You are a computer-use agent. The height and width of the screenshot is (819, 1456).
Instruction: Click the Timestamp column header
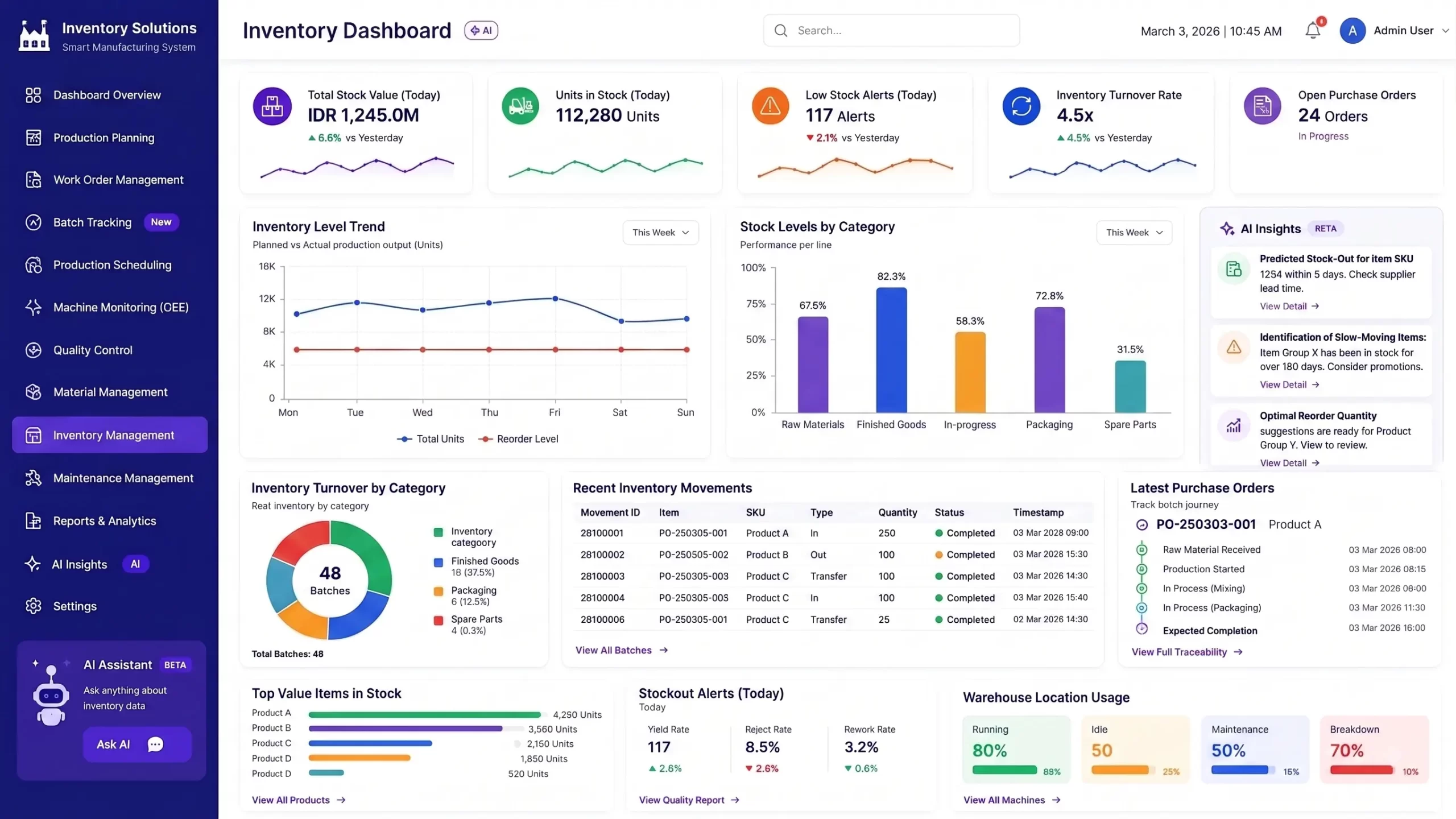coord(1038,512)
